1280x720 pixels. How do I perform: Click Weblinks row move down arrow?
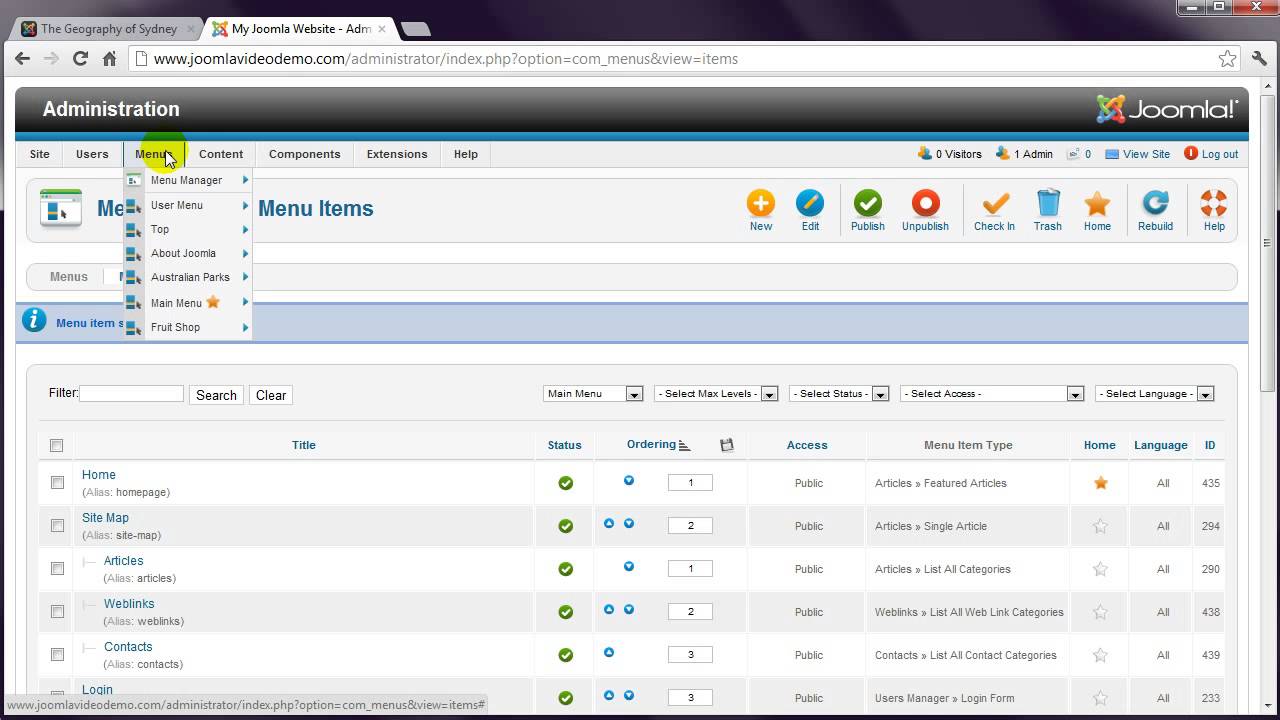629,609
